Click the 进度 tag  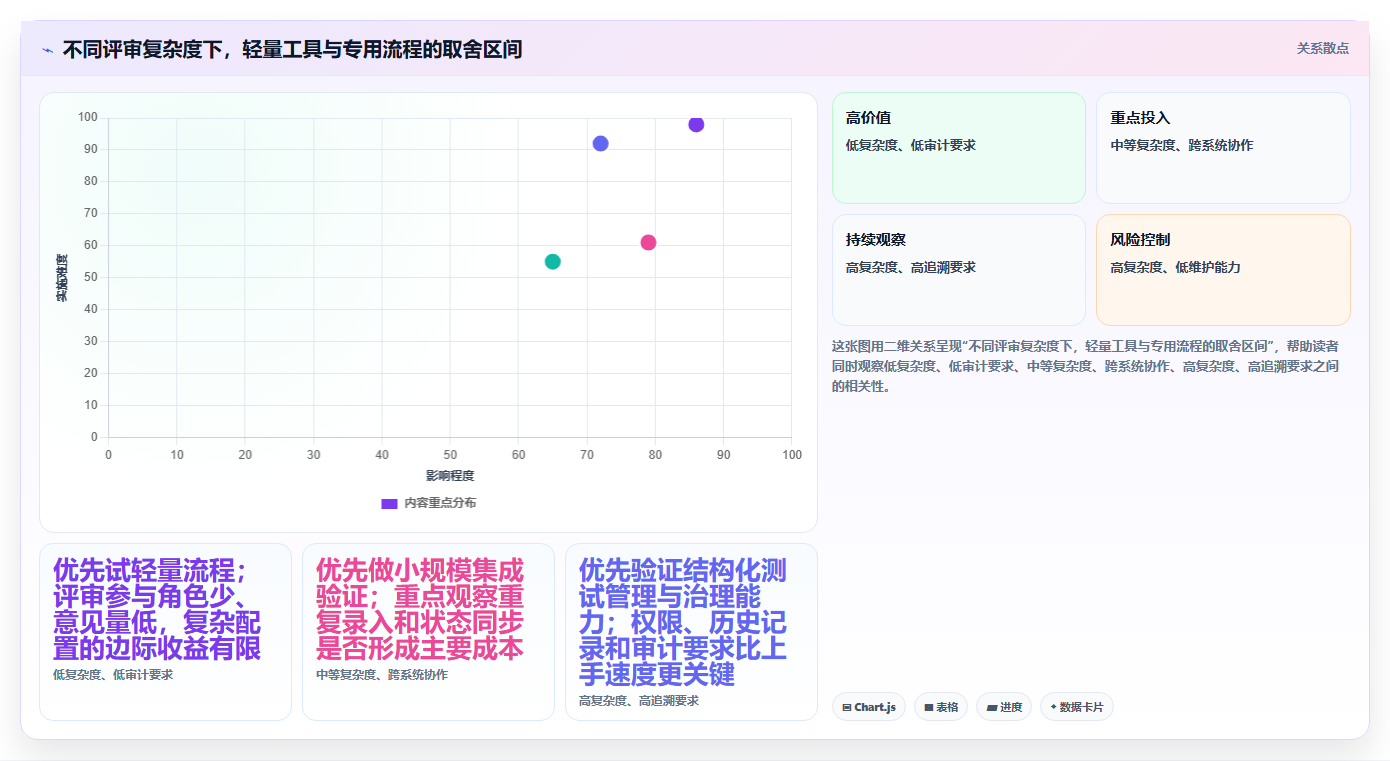1004,707
